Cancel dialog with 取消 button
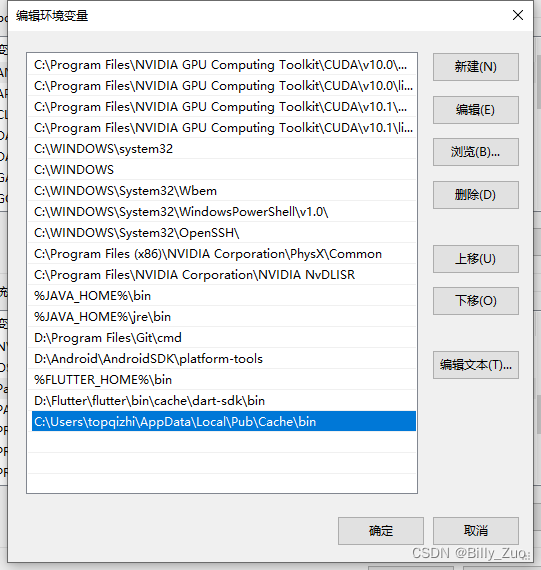541x570 pixels. [x=476, y=531]
